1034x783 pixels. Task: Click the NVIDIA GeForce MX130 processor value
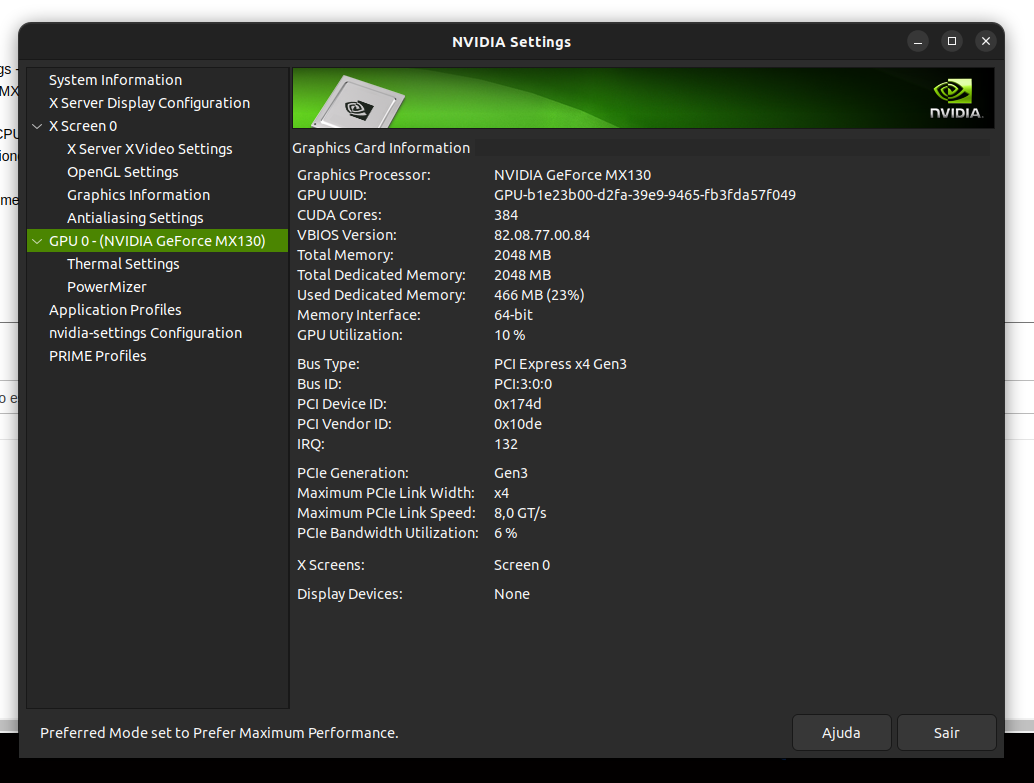[572, 175]
